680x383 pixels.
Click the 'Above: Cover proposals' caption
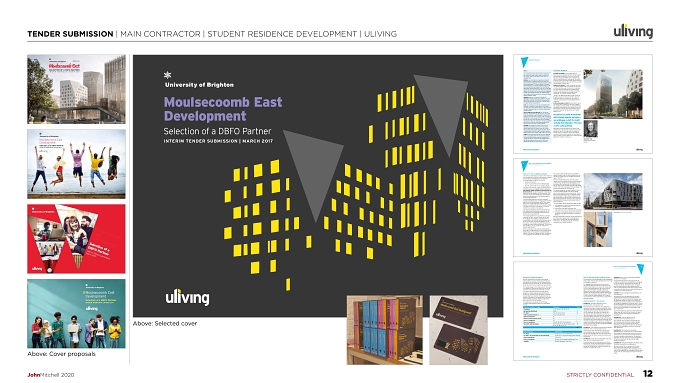pyautogui.click(x=61, y=354)
